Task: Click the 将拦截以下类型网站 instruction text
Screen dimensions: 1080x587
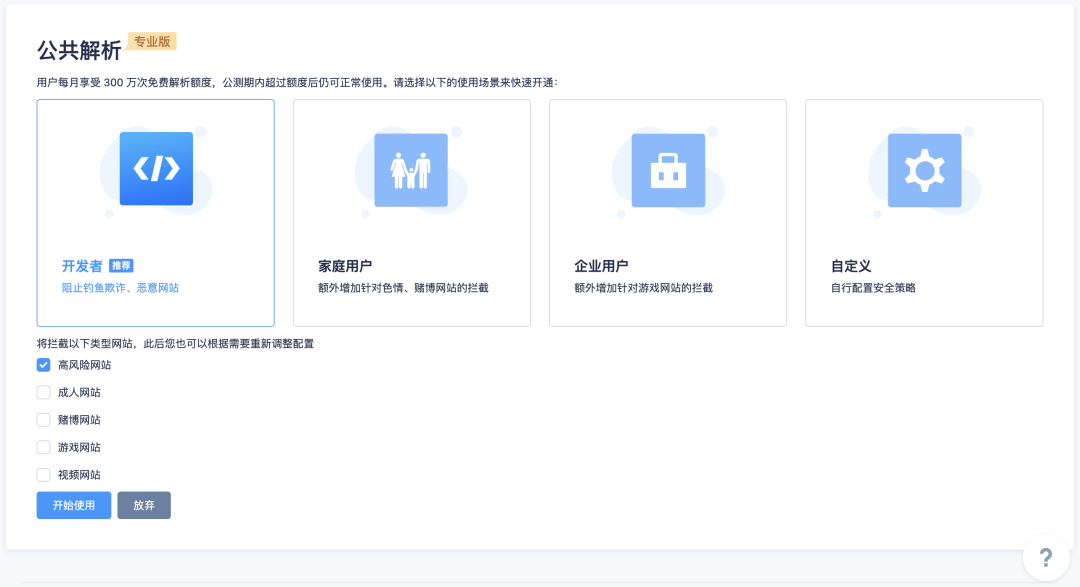Action: pos(175,344)
